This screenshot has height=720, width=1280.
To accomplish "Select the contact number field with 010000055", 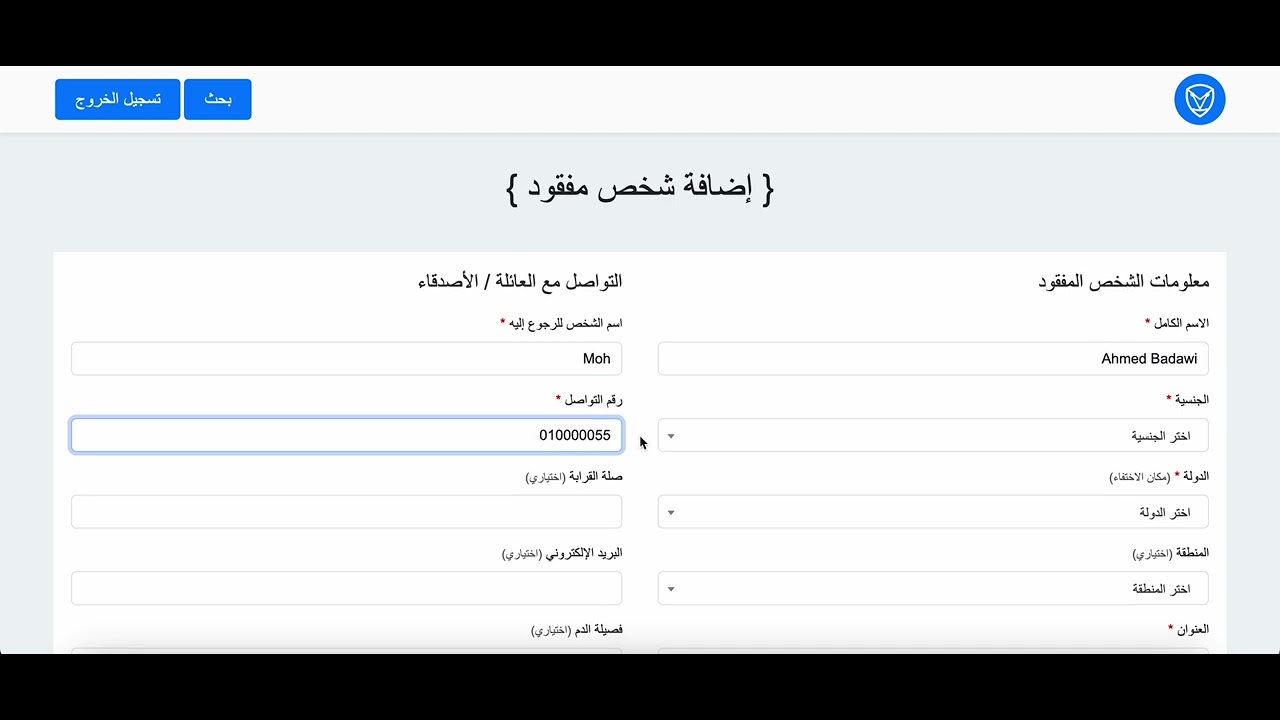I will tap(346, 436).
